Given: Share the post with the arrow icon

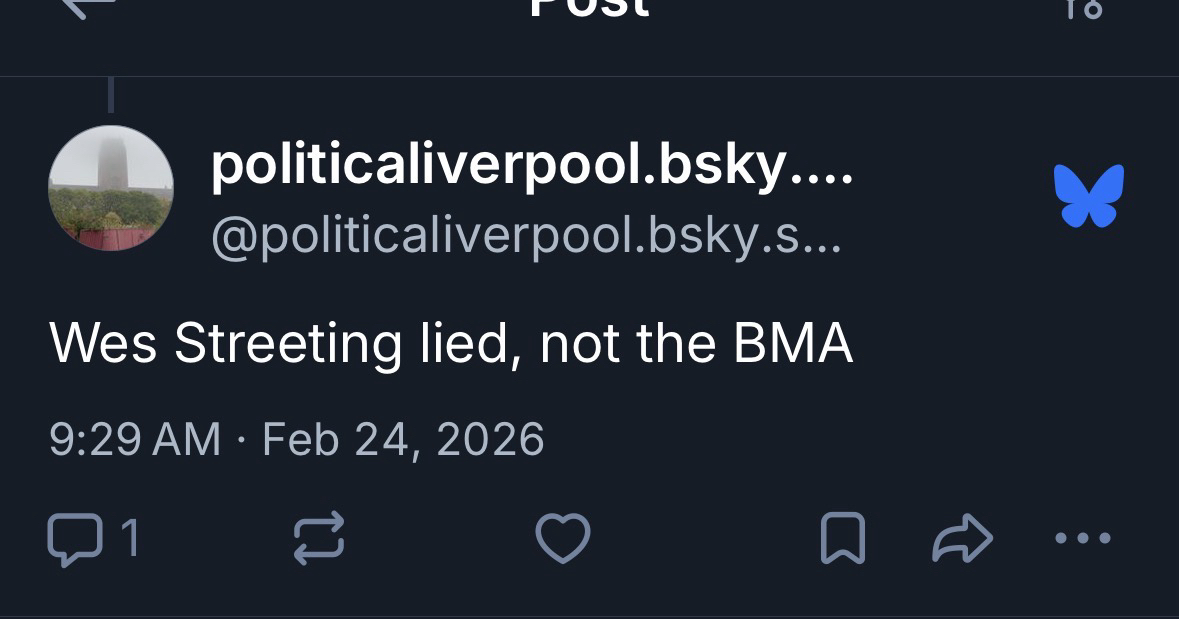Looking at the screenshot, I should pyautogui.click(x=962, y=539).
